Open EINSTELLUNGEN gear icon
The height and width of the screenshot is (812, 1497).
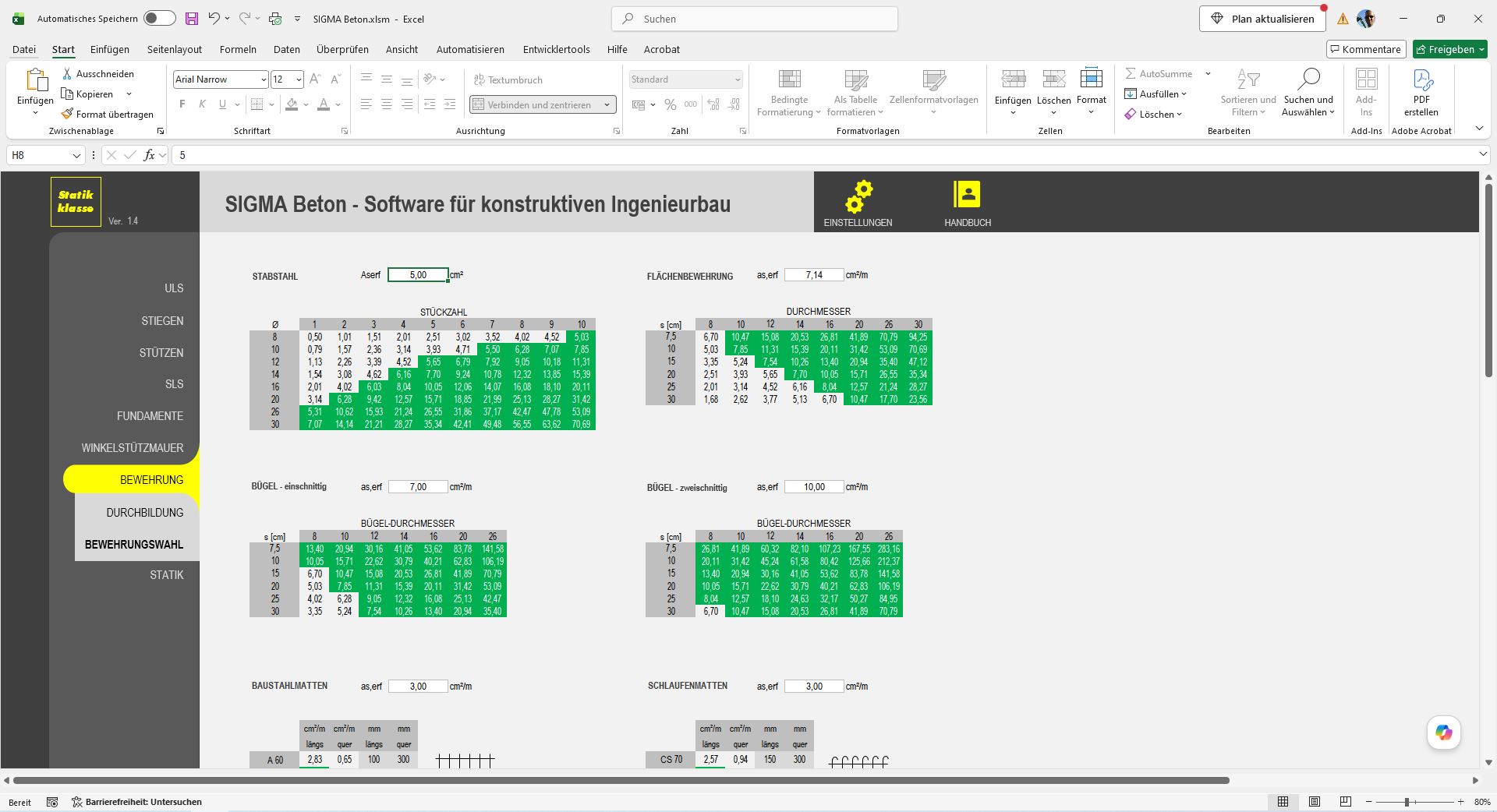click(x=858, y=196)
